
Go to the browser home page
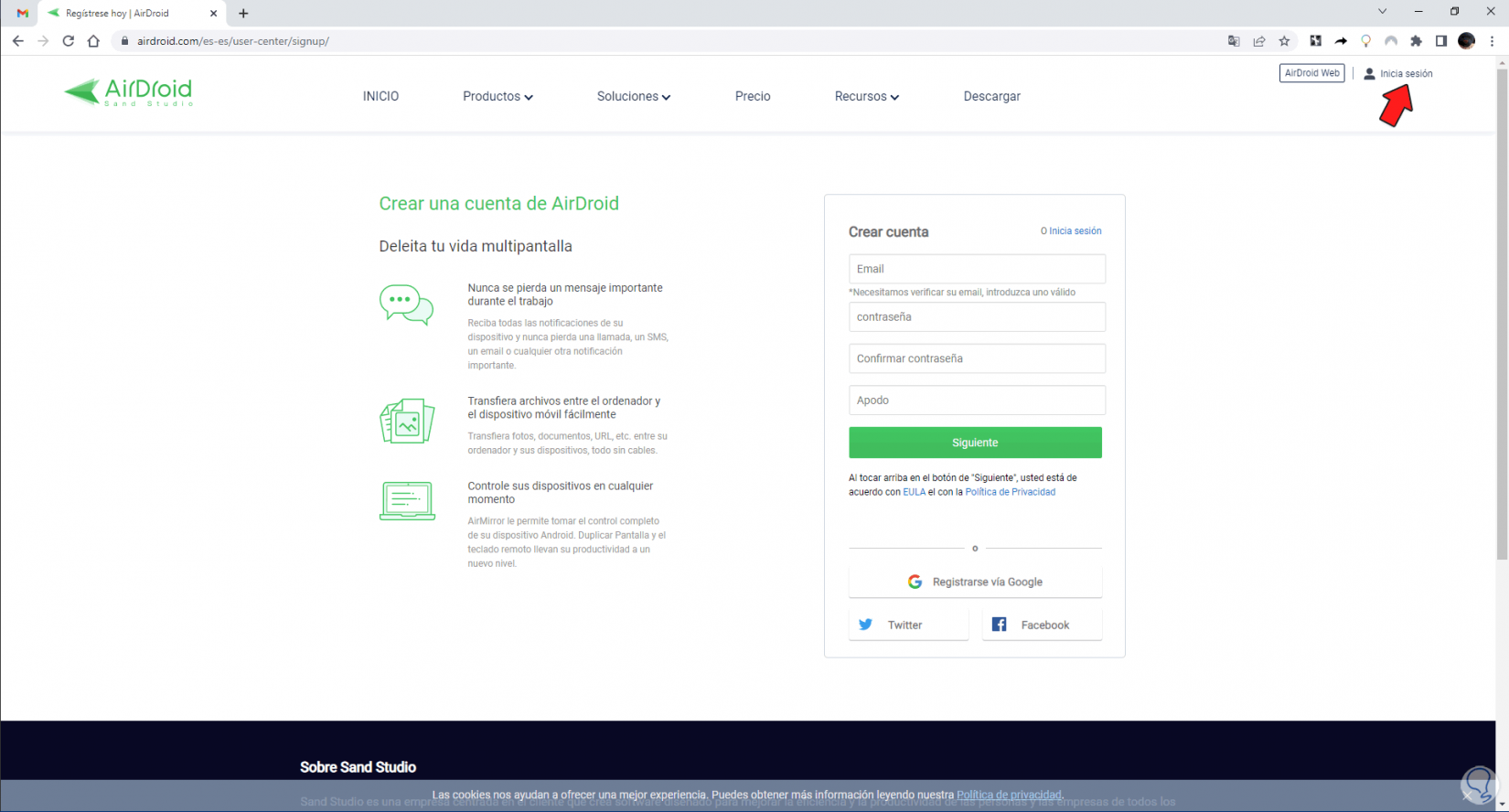point(93,41)
